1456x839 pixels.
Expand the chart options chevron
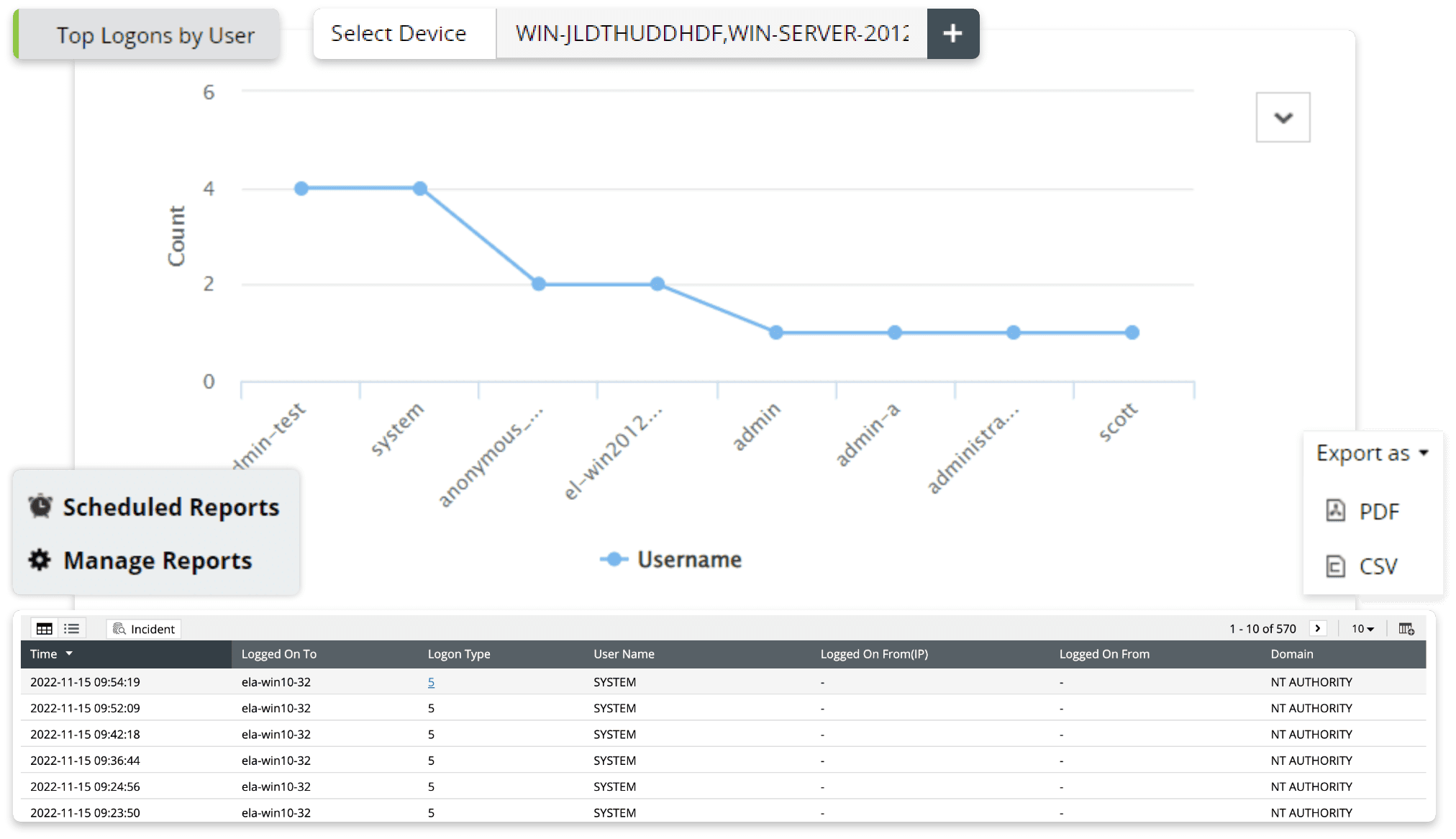click(x=1283, y=117)
